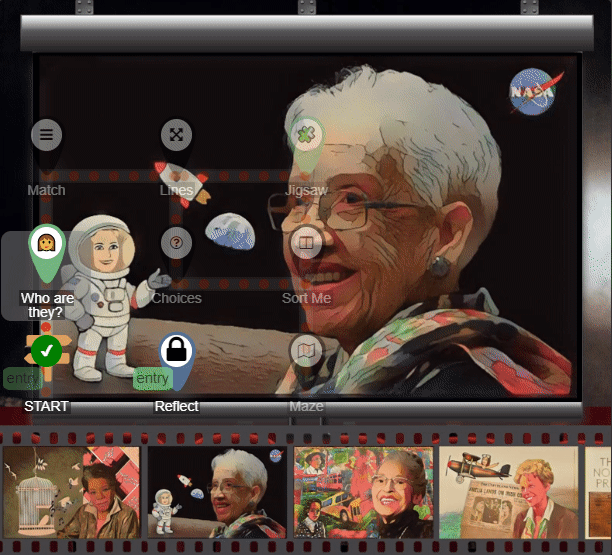This screenshot has width=612, height=555.
Task: Open the Choices question-mark pin
Action: [176, 243]
